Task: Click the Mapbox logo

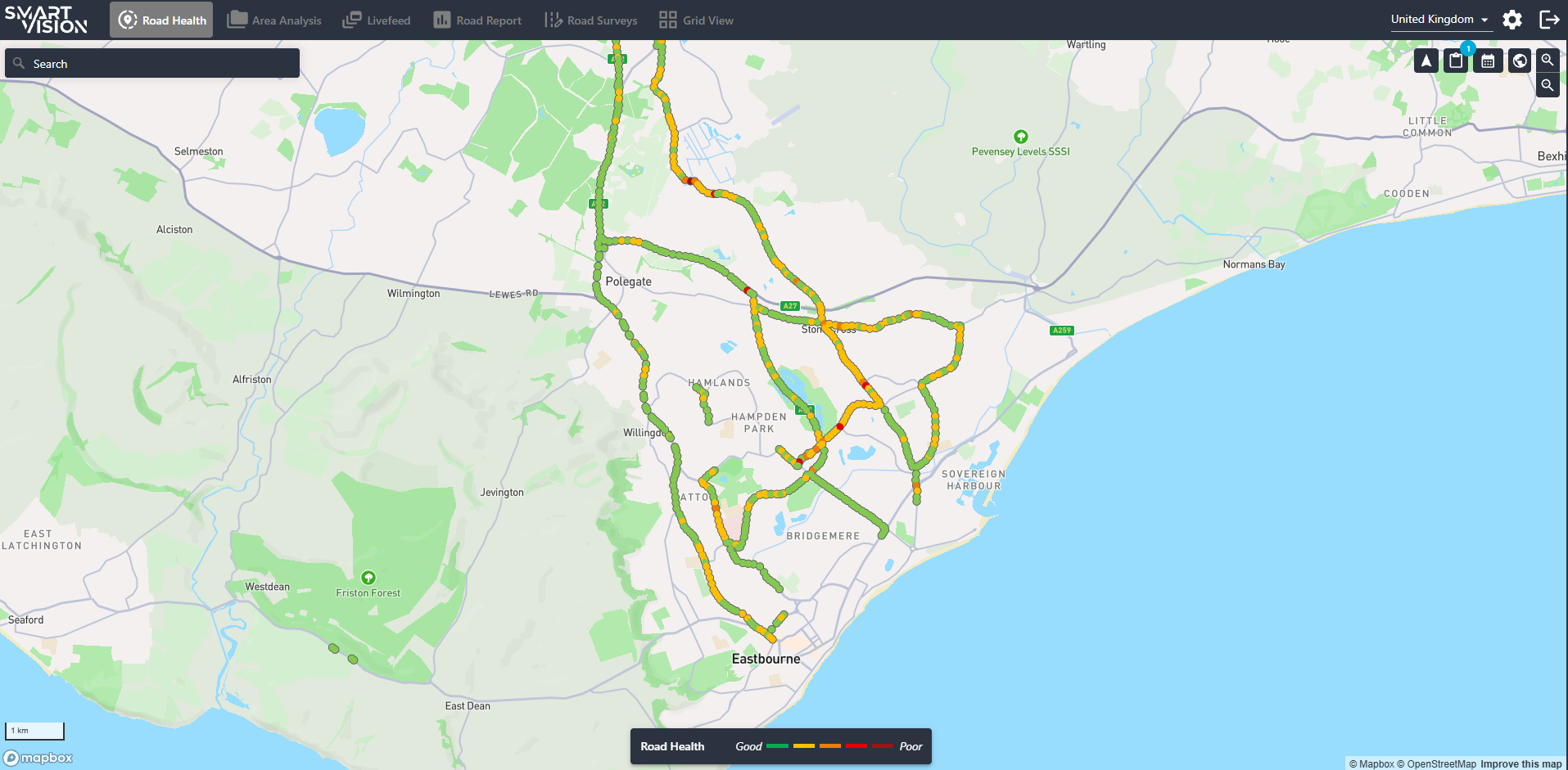Action: click(x=38, y=758)
